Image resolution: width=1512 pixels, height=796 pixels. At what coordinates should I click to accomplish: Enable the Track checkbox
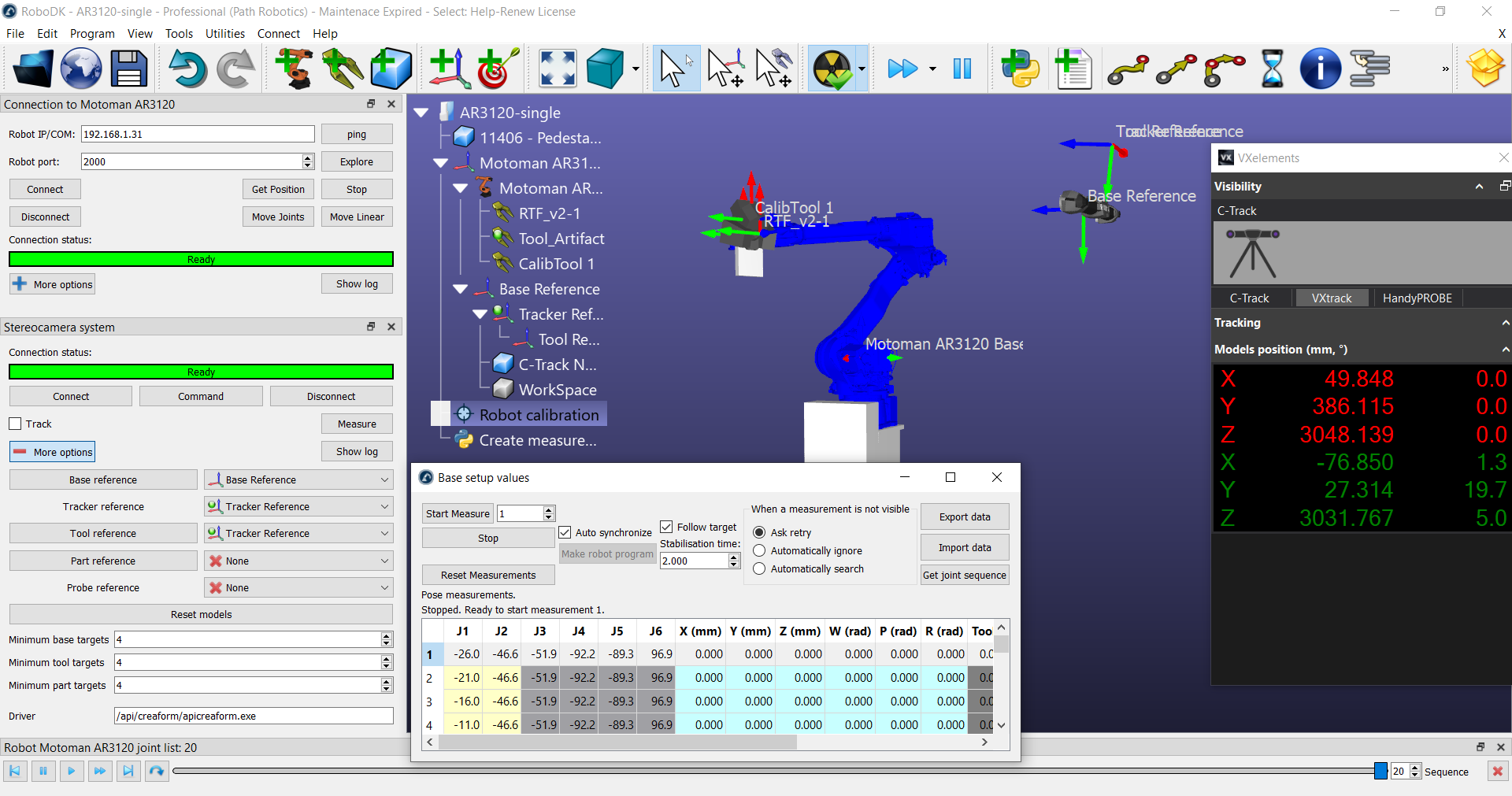pos(16,424)
